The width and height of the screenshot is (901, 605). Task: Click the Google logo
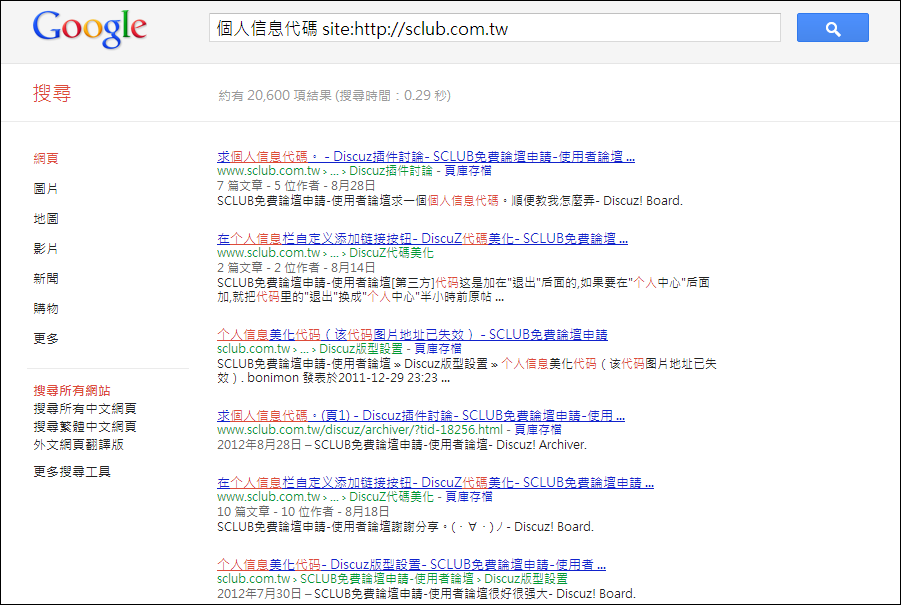tap(90, 29)
